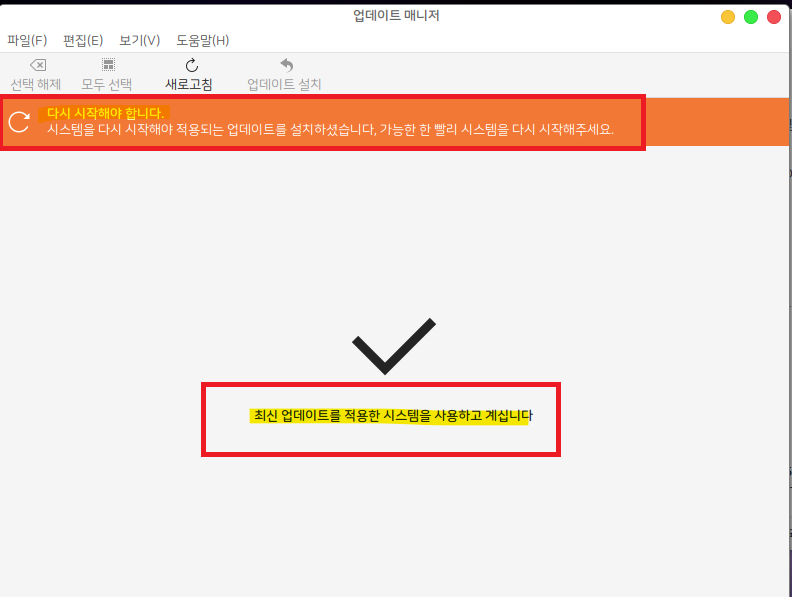The image size is (792, 597).
Task: Click the 새로고침 label
Action: pos(189,84)
